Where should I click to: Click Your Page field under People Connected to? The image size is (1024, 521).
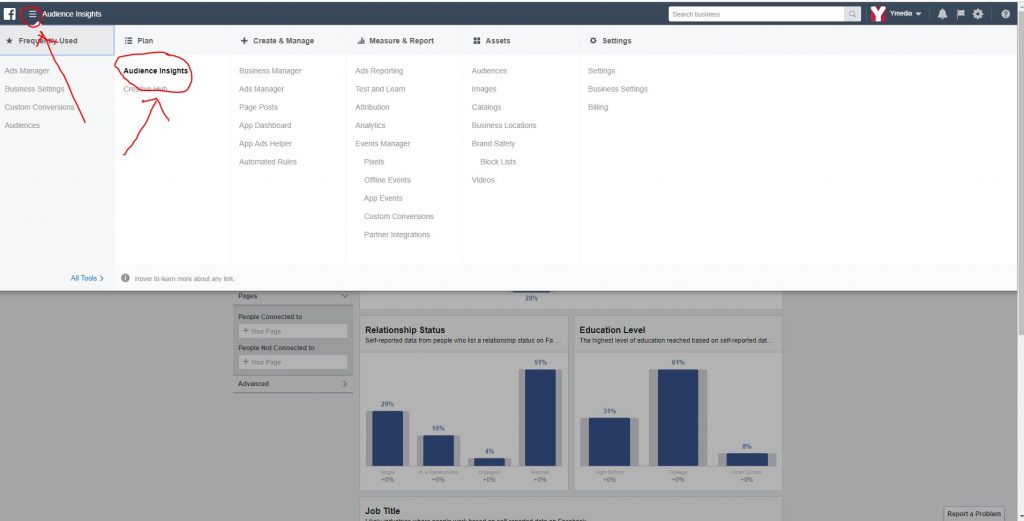tap(293, 331)
